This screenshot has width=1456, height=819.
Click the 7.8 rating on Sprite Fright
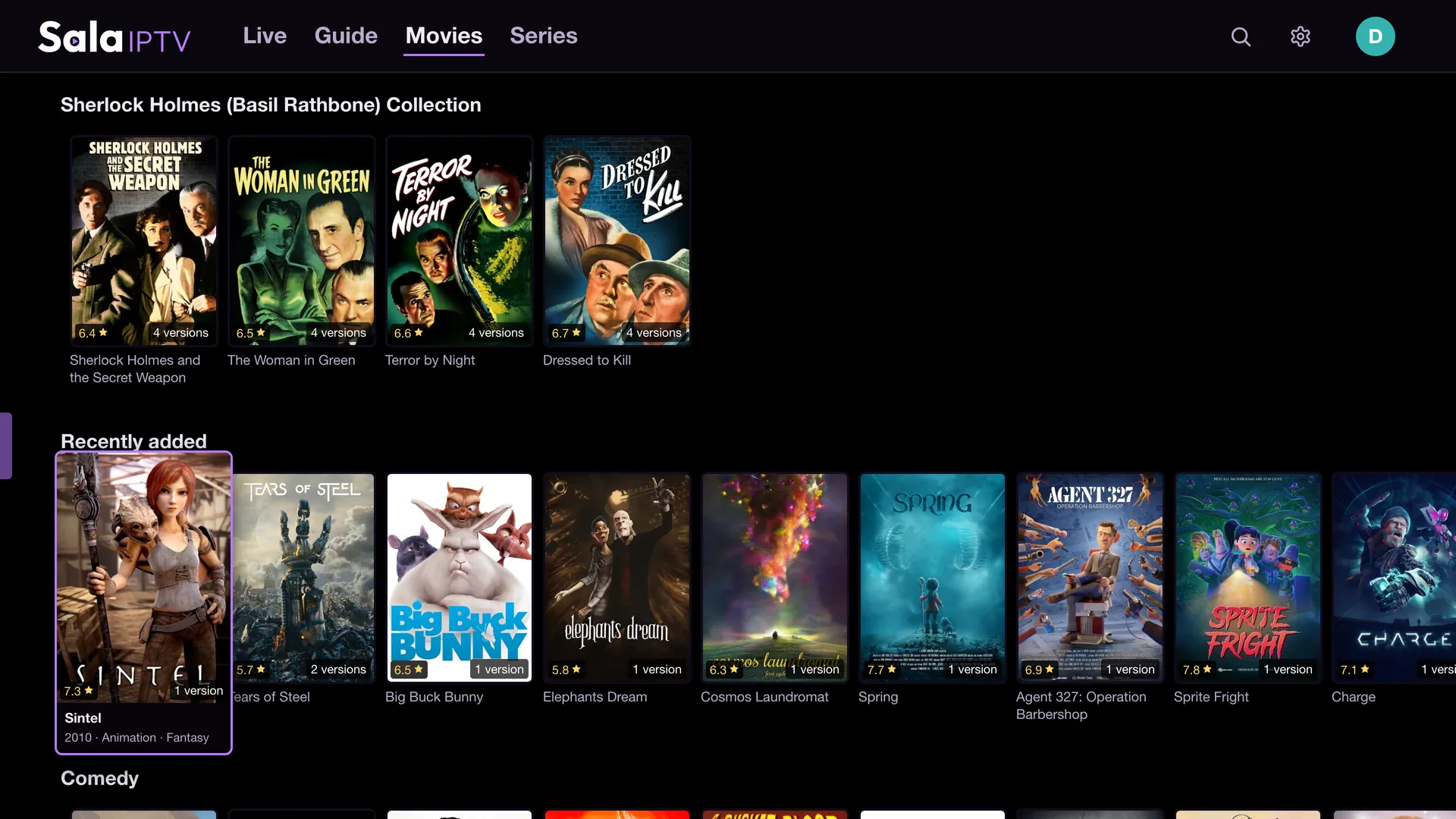(x=1197, y=670)
